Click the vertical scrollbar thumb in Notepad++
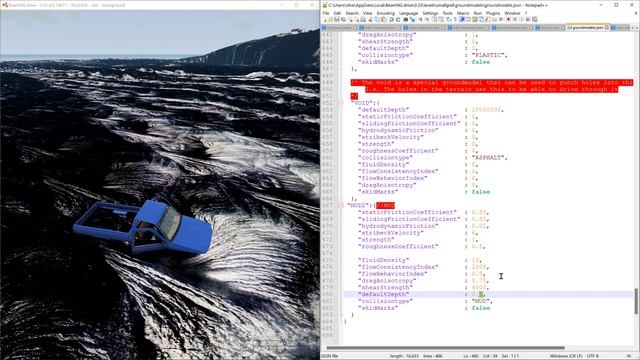The height and width of the screenshot is (360, 640). coord(636,301)
